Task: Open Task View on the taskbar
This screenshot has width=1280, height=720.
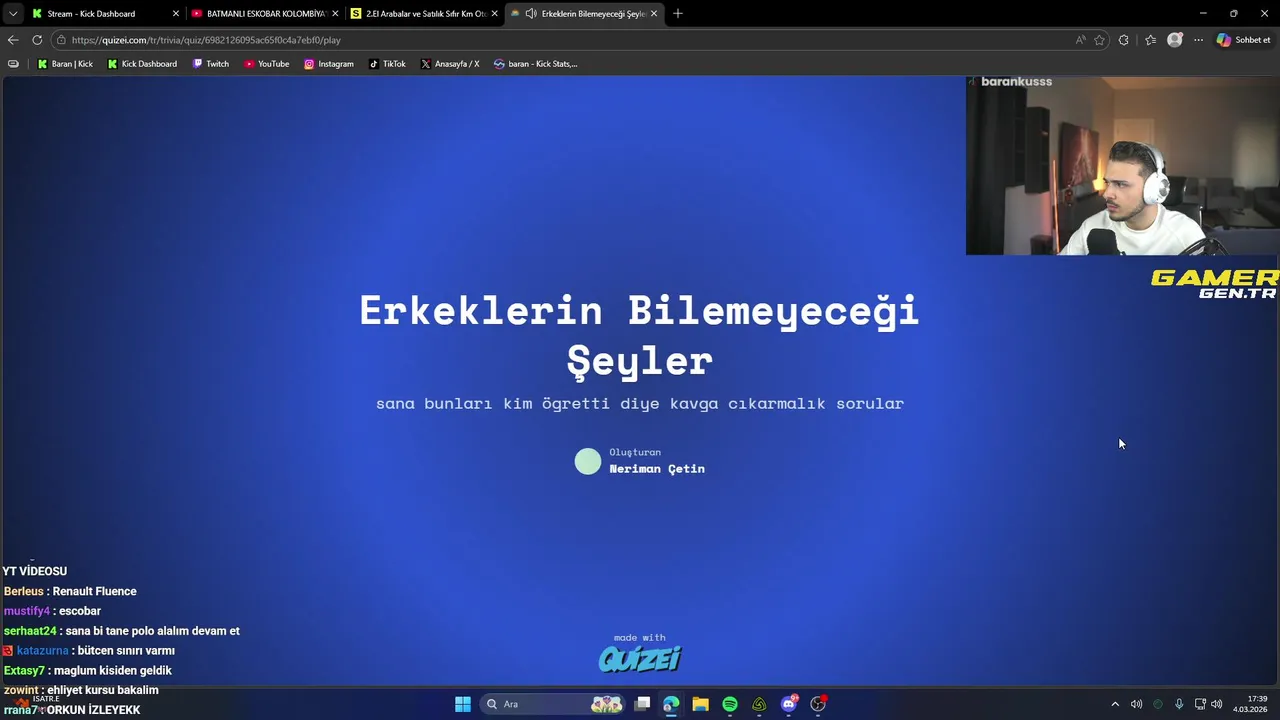Action: 642,704
